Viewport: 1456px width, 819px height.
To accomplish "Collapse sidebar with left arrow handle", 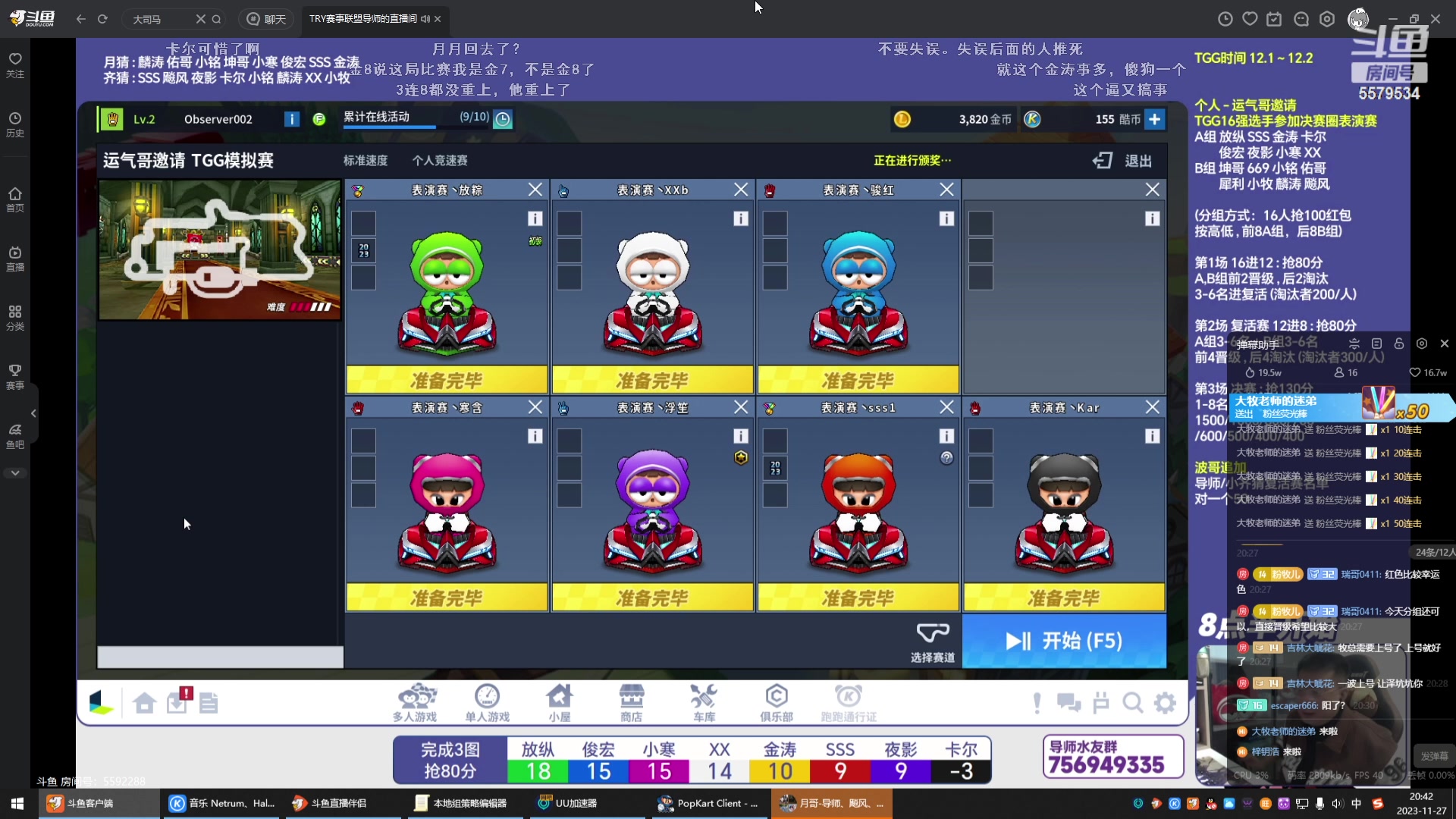I will [33, 413].
